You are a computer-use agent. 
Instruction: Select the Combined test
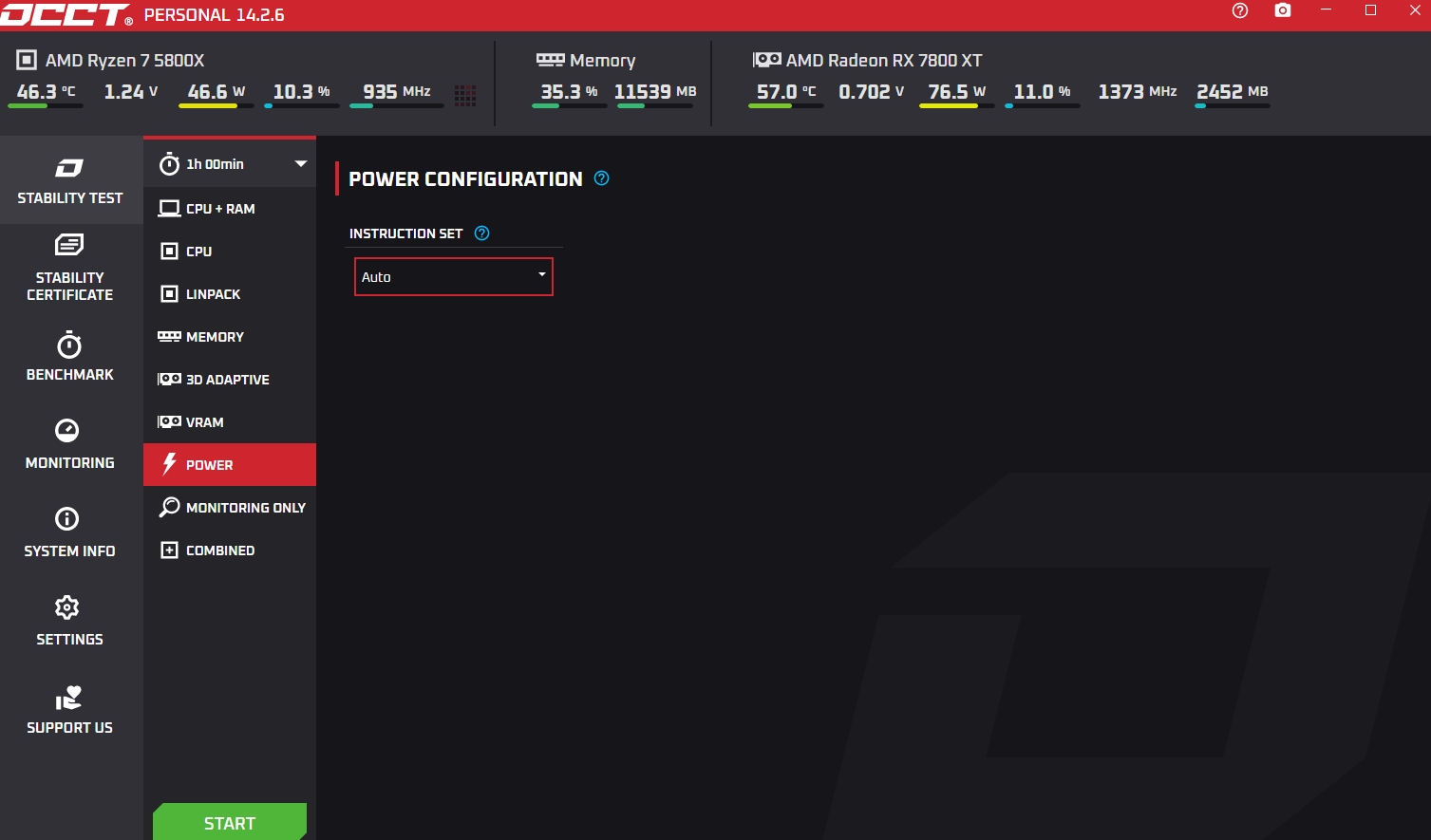pyautogui.click(x=230, y=551)
